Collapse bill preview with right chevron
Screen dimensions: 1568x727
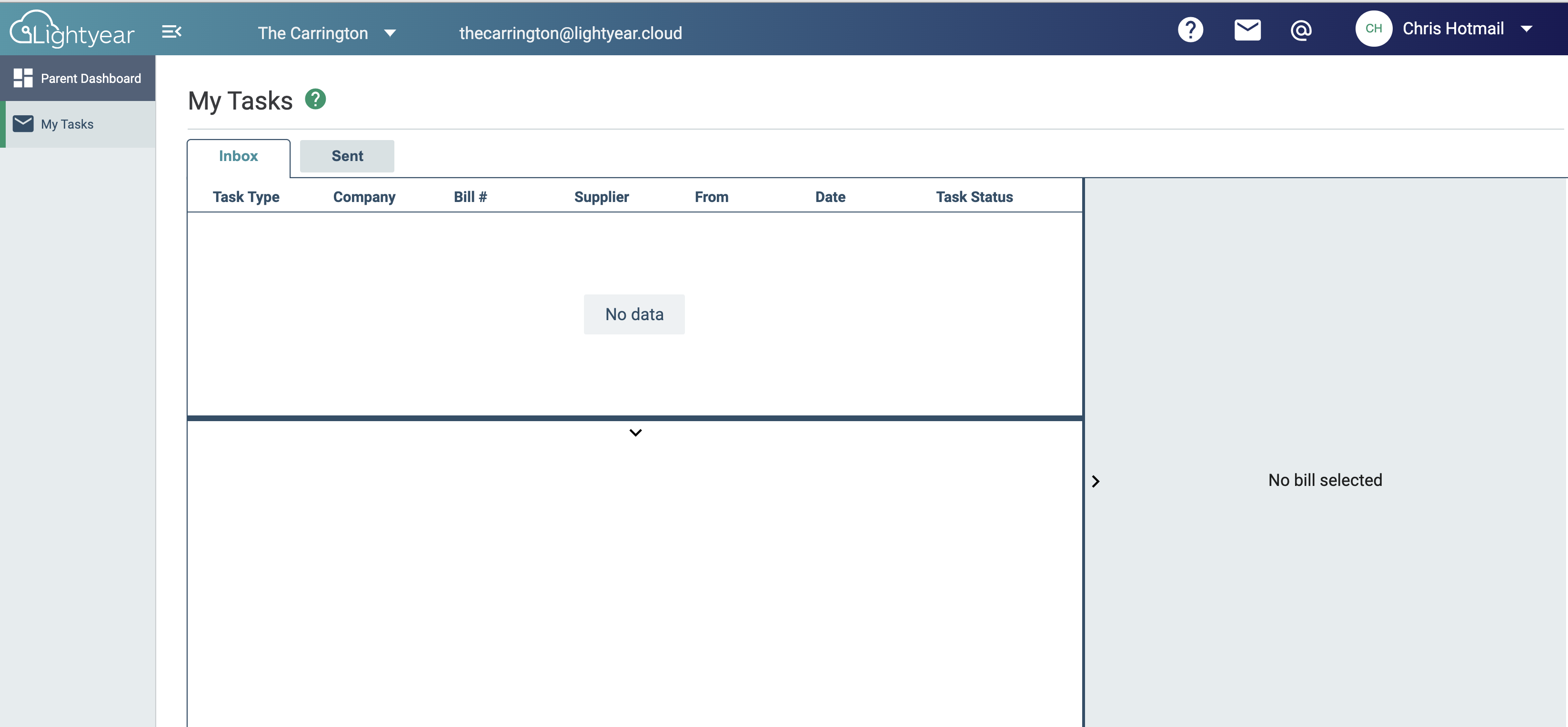(1095, 481)
